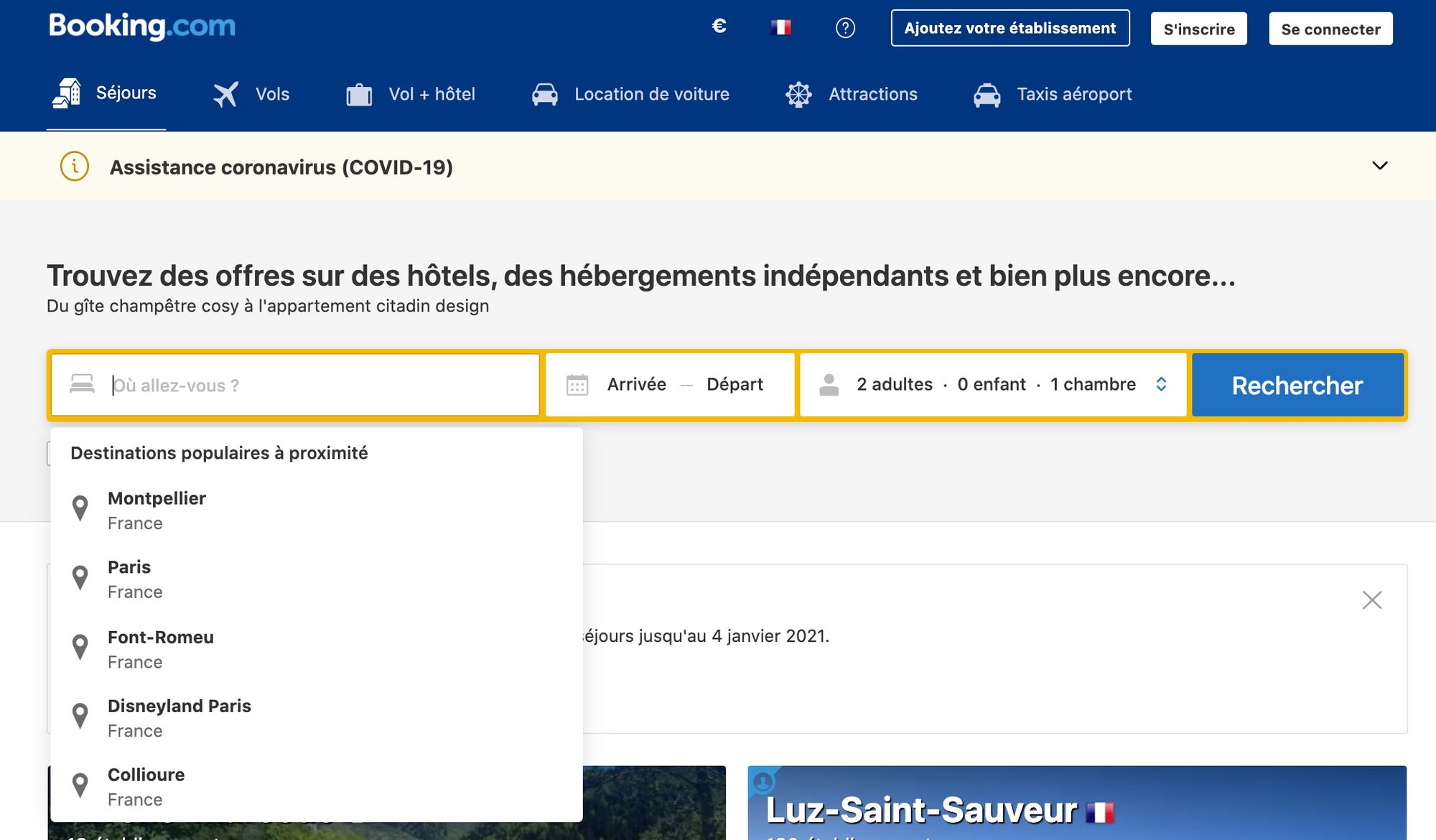Dismiss the notice with the X

(x=1371, y=599)
